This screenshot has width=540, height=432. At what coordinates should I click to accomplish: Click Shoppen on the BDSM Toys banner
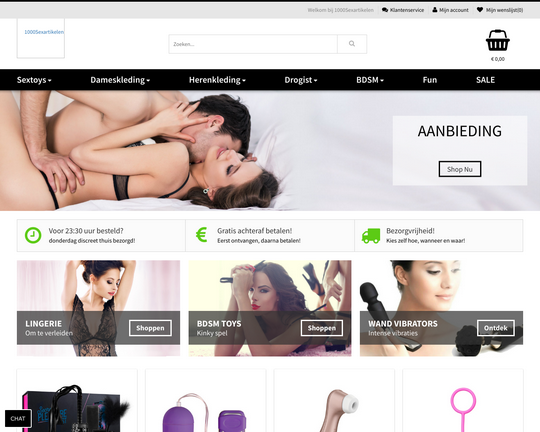pyautogui.click(x=322, y=328)
